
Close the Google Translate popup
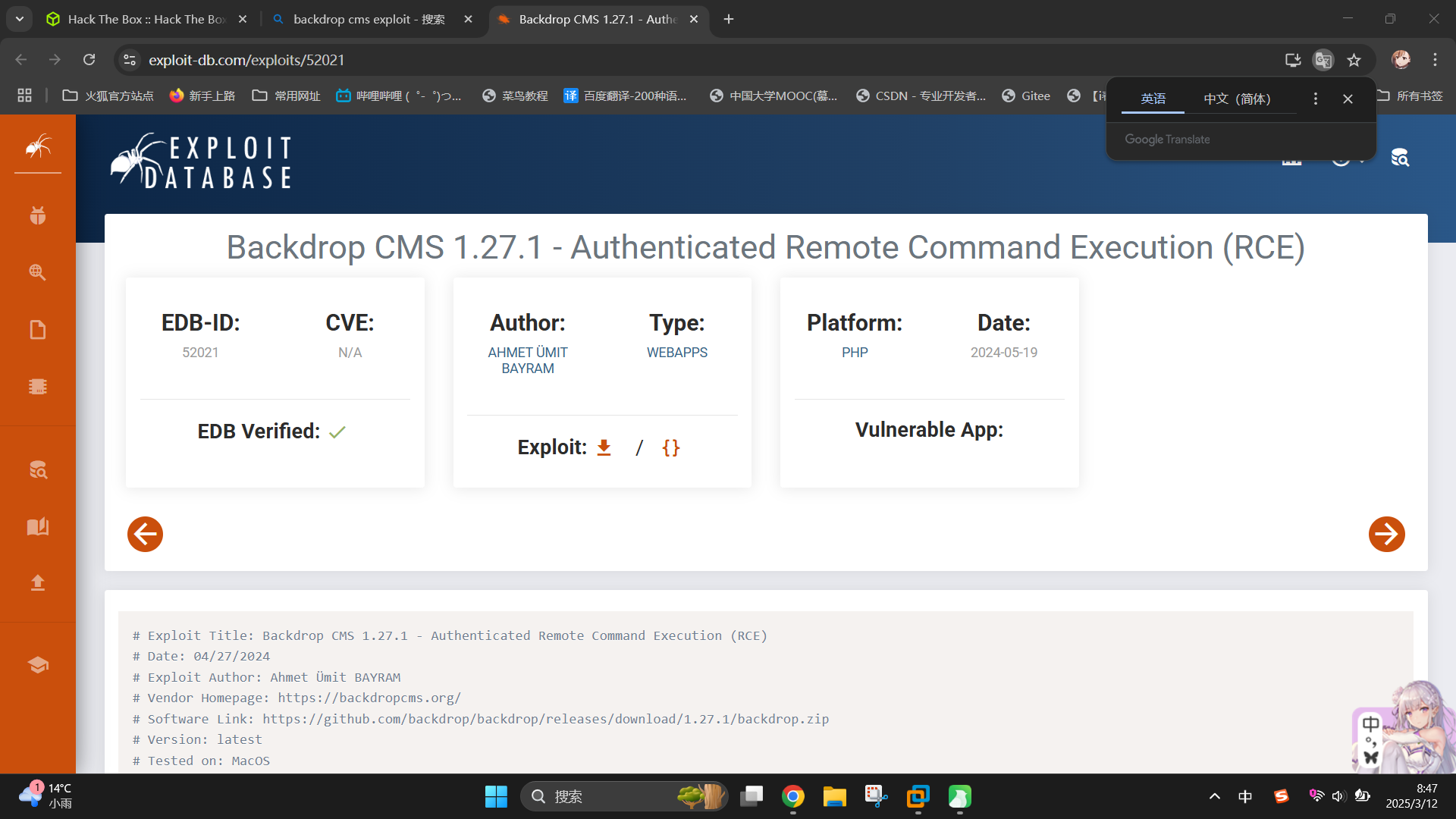point(1348,99)
